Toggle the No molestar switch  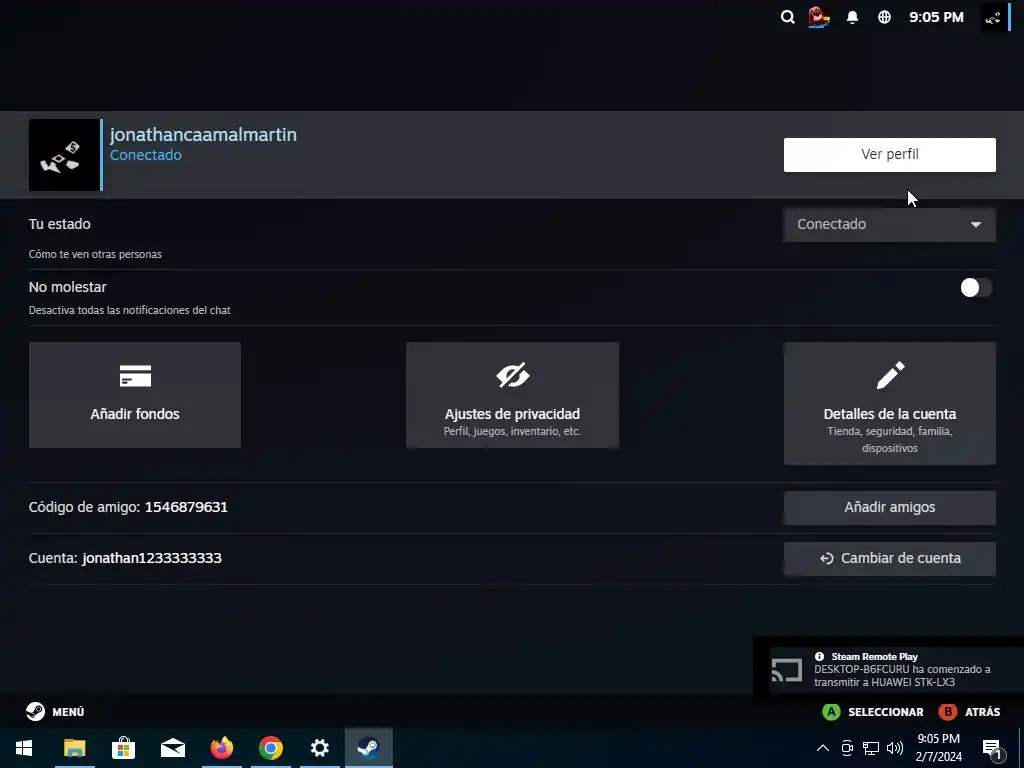pyautogui.click(x=976, y=288)
